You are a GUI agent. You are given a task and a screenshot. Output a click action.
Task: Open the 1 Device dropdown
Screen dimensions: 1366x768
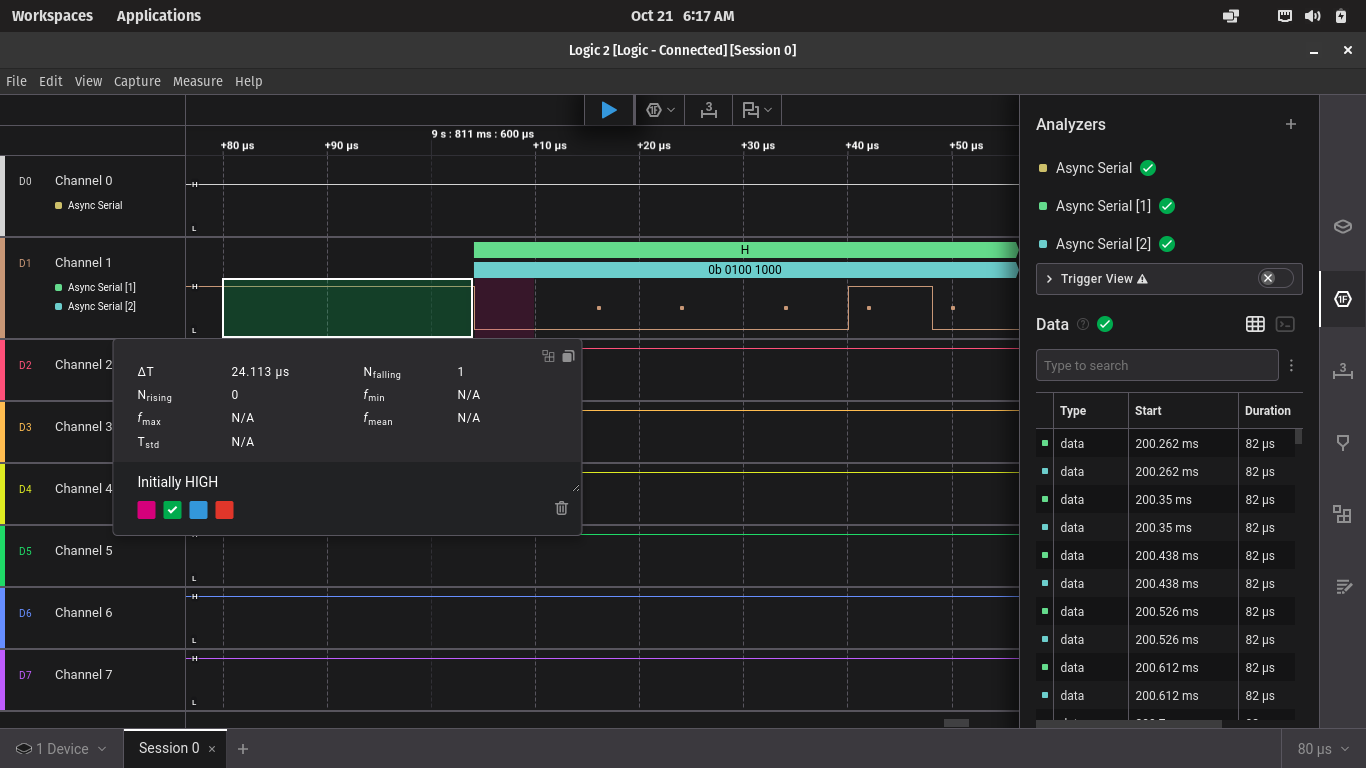62,749
